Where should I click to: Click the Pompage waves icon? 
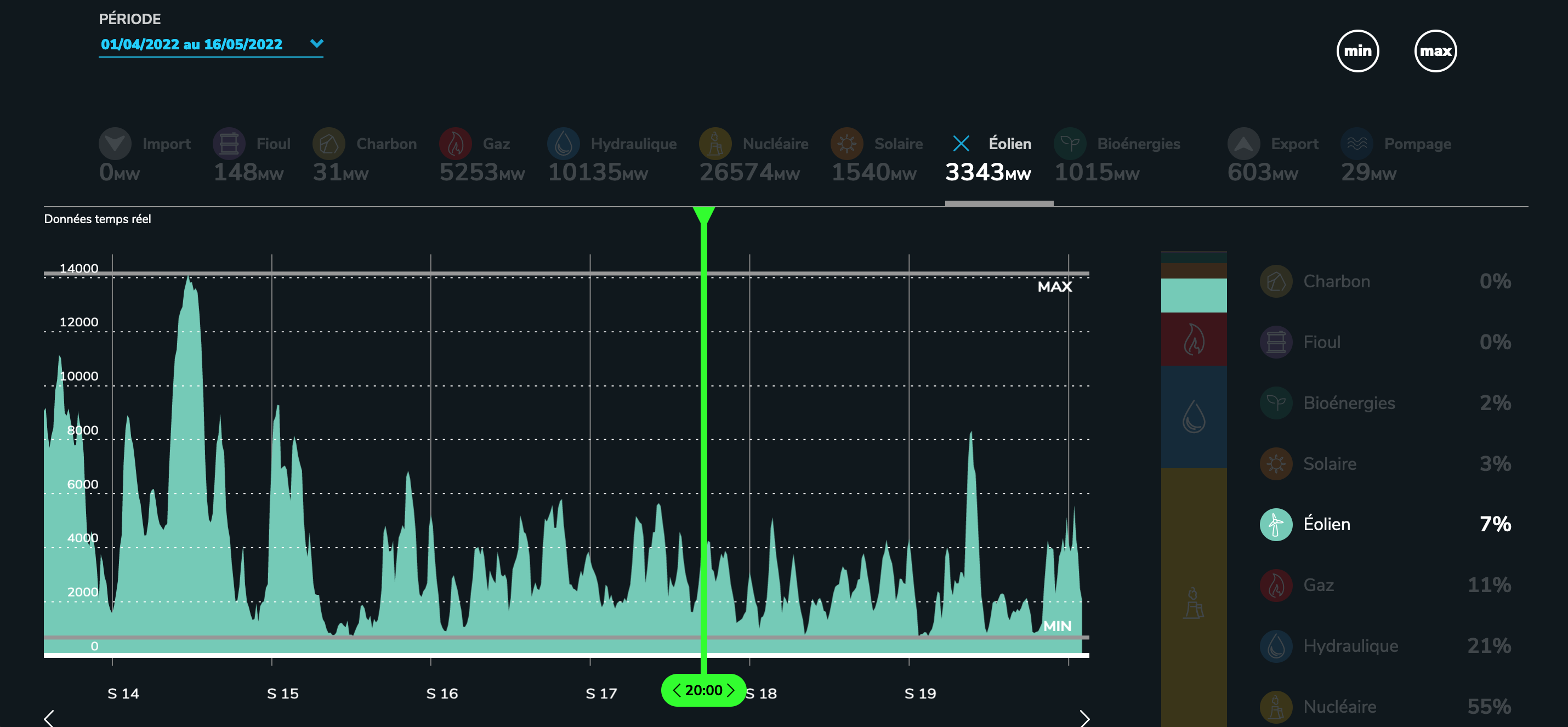[x=1357, y=144]
